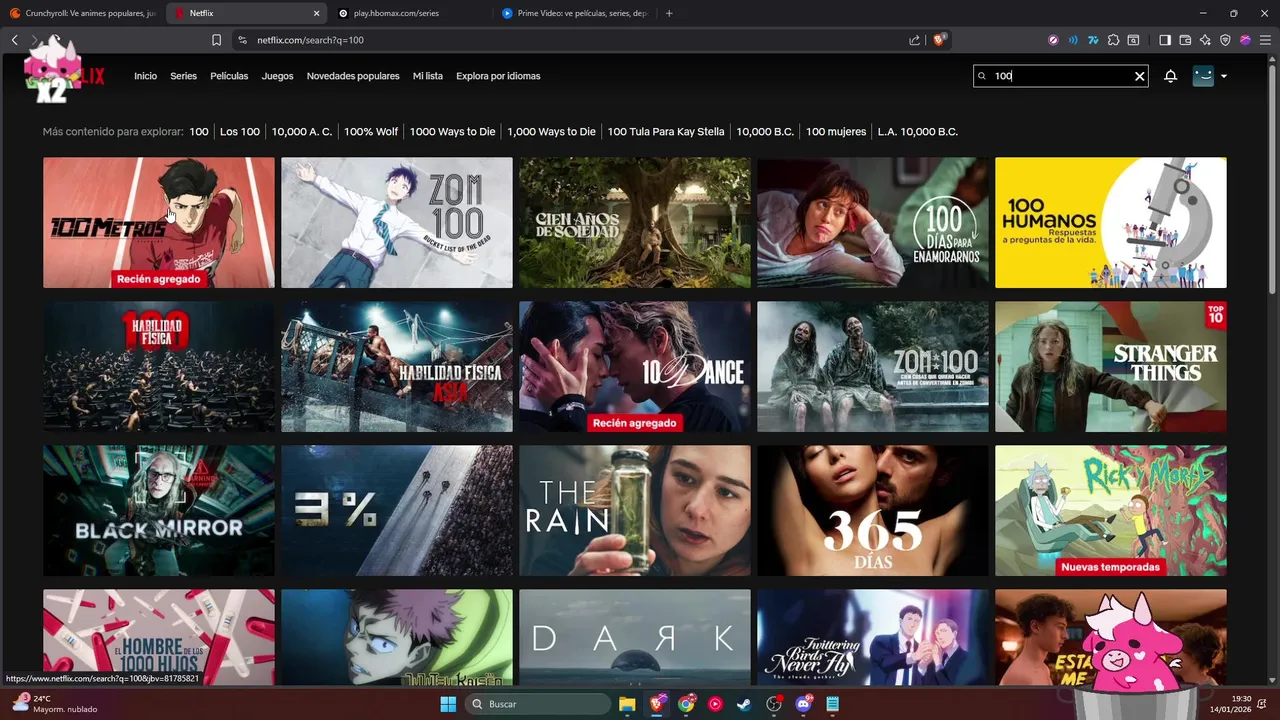
Task: Click the '10,000 A. C.' suggestion
Action: coord(302,132)
